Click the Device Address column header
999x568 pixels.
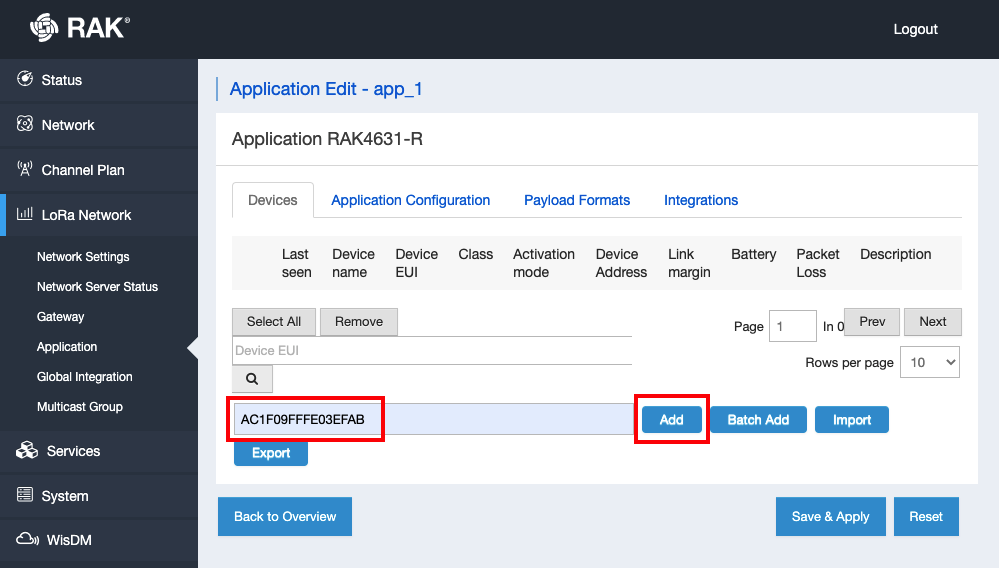(x=621, y=263)
